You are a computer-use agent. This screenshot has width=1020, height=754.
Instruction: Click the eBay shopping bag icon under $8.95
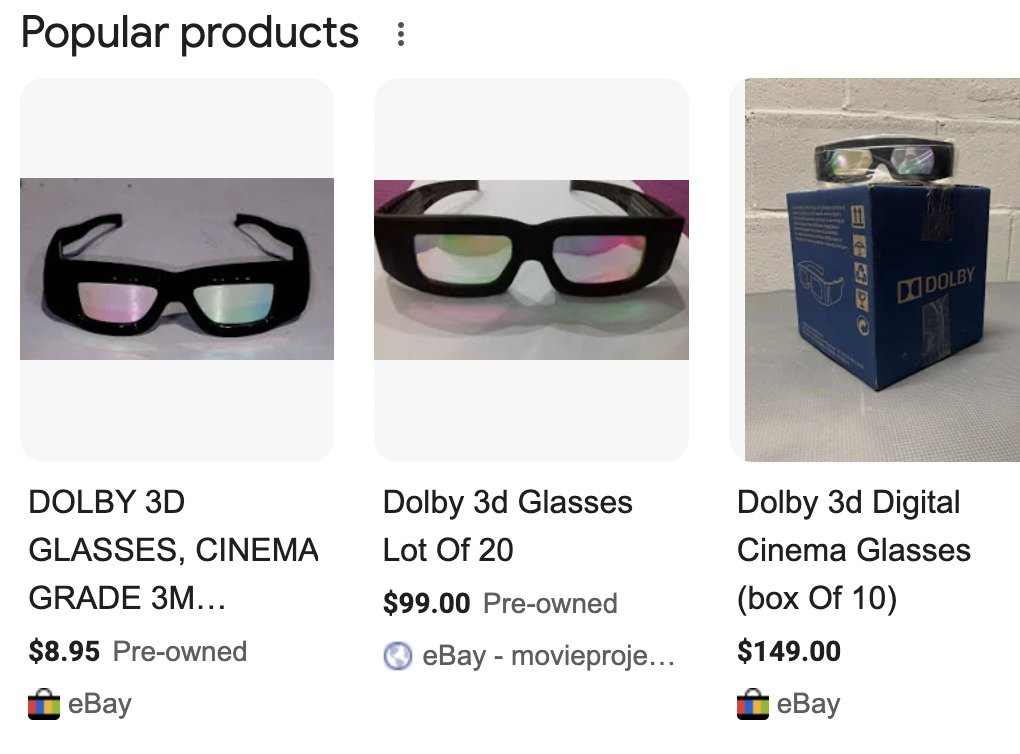[x=44, y=704]
